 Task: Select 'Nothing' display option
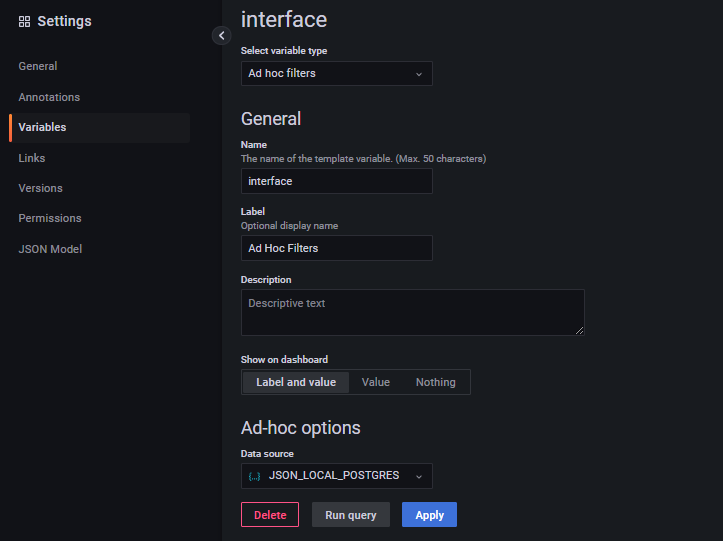[435, 382]
